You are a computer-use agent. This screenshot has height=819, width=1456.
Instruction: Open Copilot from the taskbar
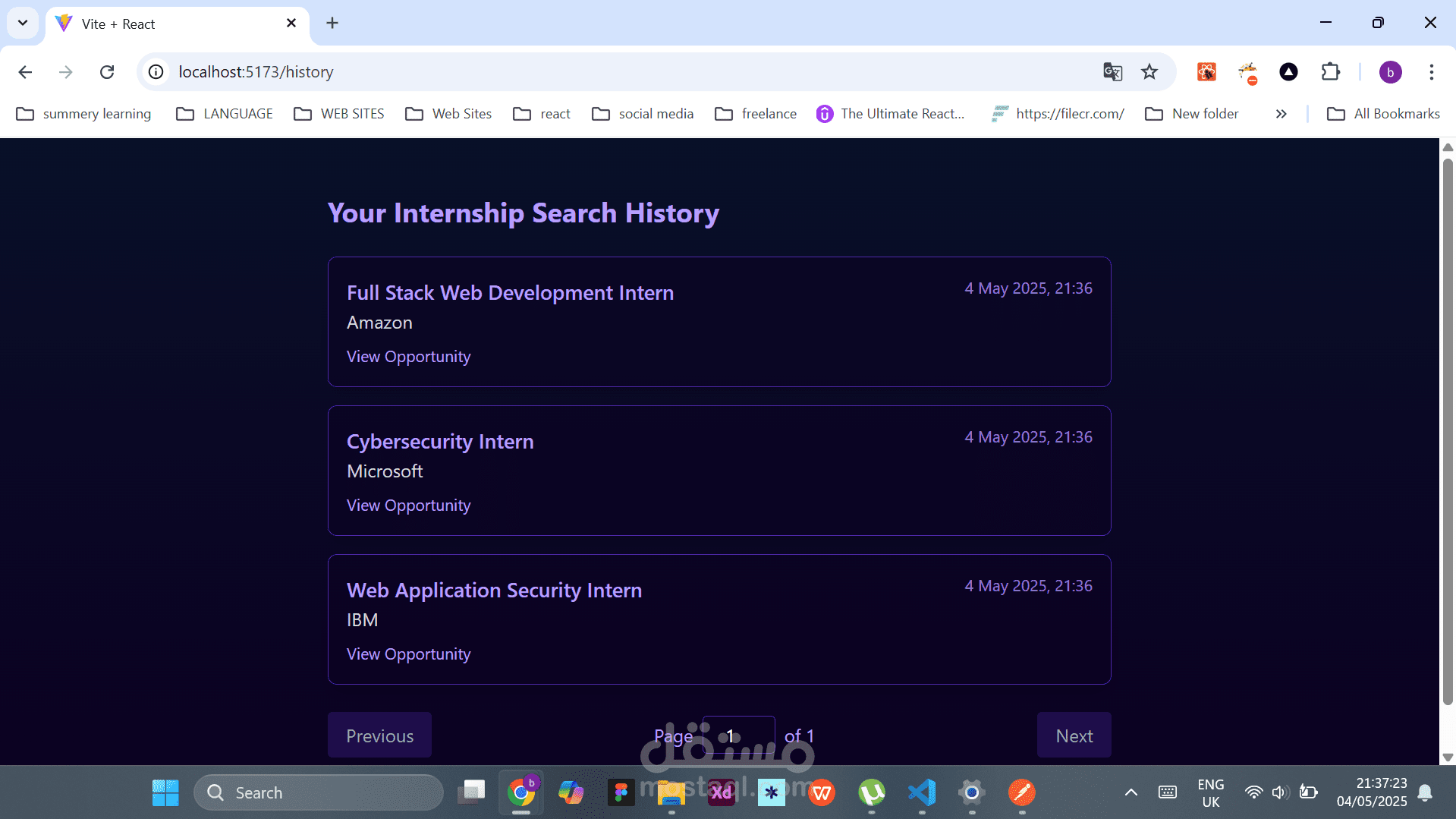pyautogui.click(x=571, y=792)
